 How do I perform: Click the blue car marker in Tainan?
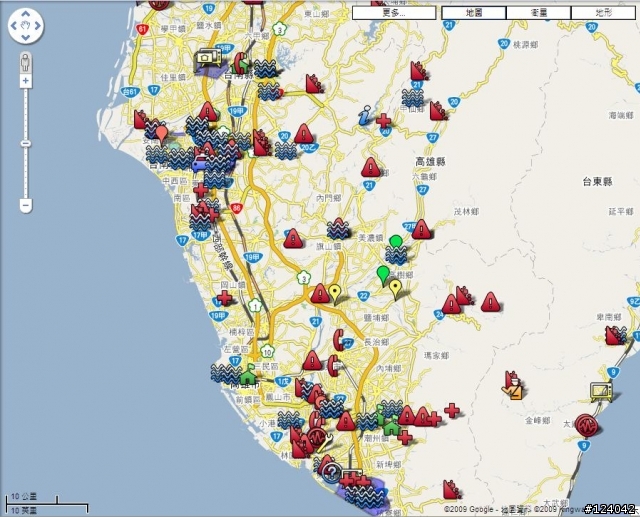click(200, 163)
